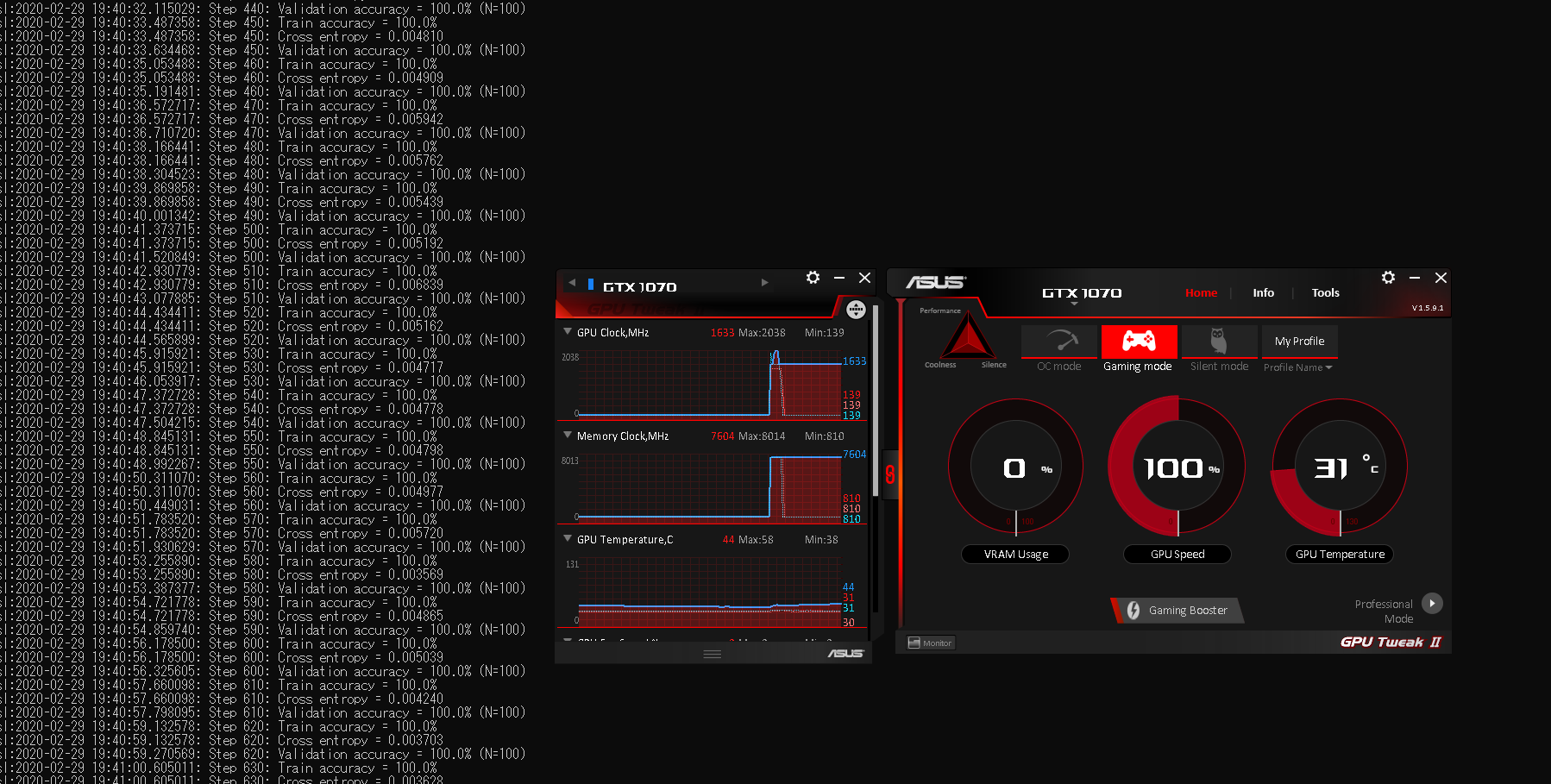Click the VRAM Usage label button
Screen dimensions: 1551x784
tap(1016, 554)
